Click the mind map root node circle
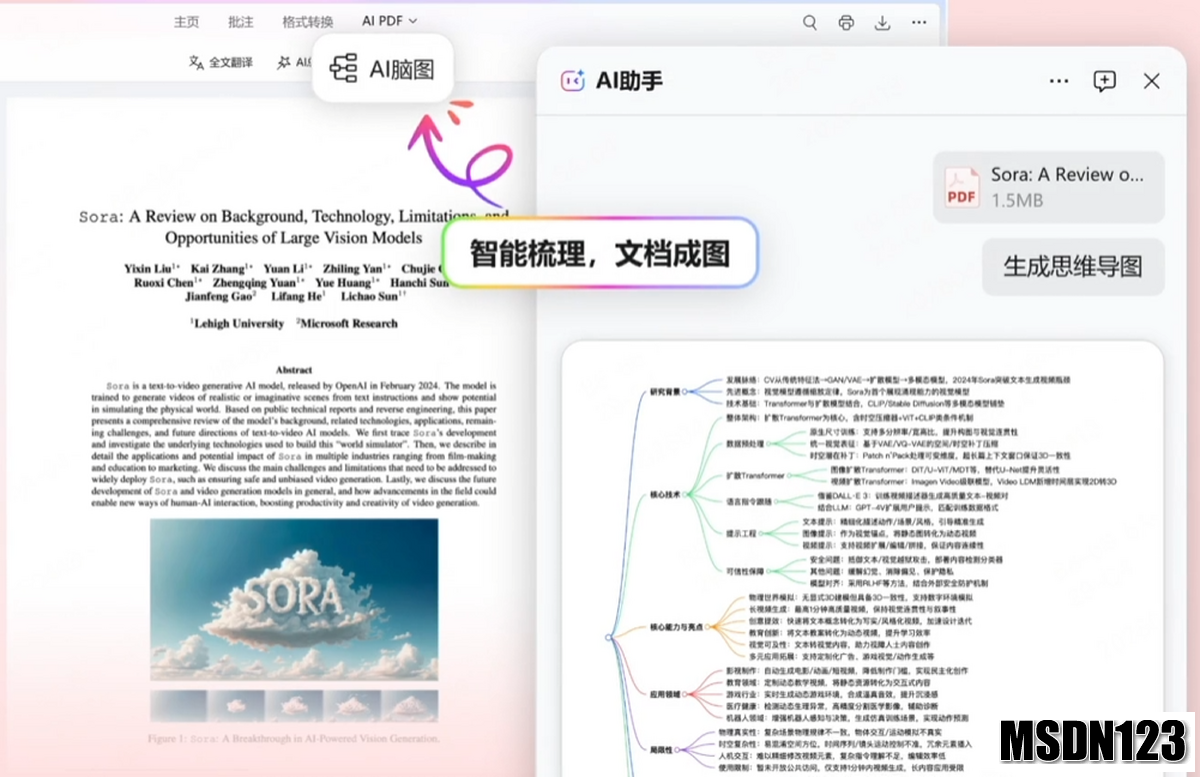Image resolution: width=1200 pixels, height=777 pixels. pyautogui.click(x=607, y=636)
